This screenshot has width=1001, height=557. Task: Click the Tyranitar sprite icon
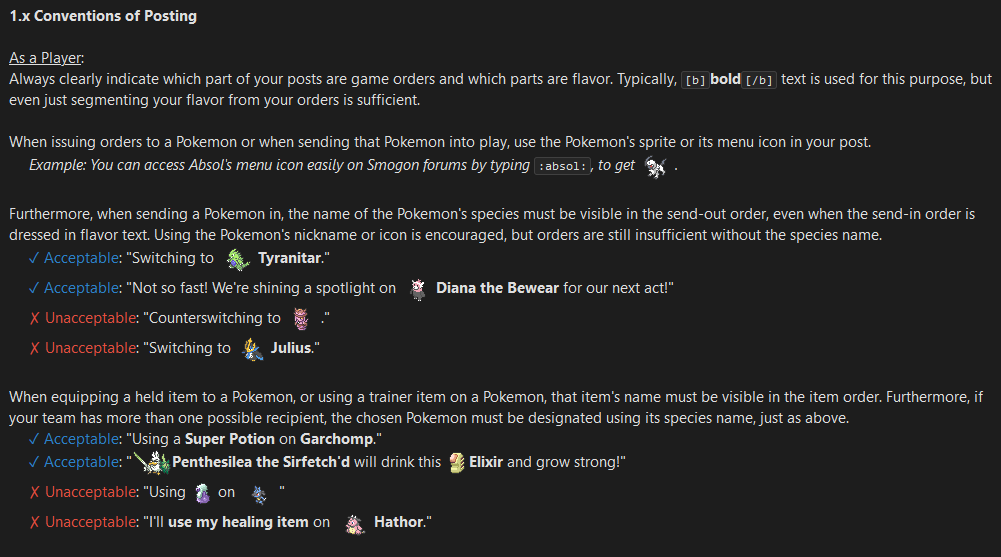[x=237, y=259]
